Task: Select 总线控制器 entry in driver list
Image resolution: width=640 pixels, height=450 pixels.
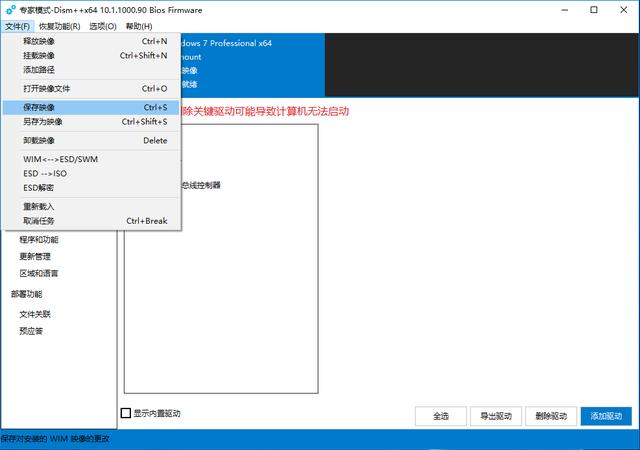Action: tap(201, 185)
